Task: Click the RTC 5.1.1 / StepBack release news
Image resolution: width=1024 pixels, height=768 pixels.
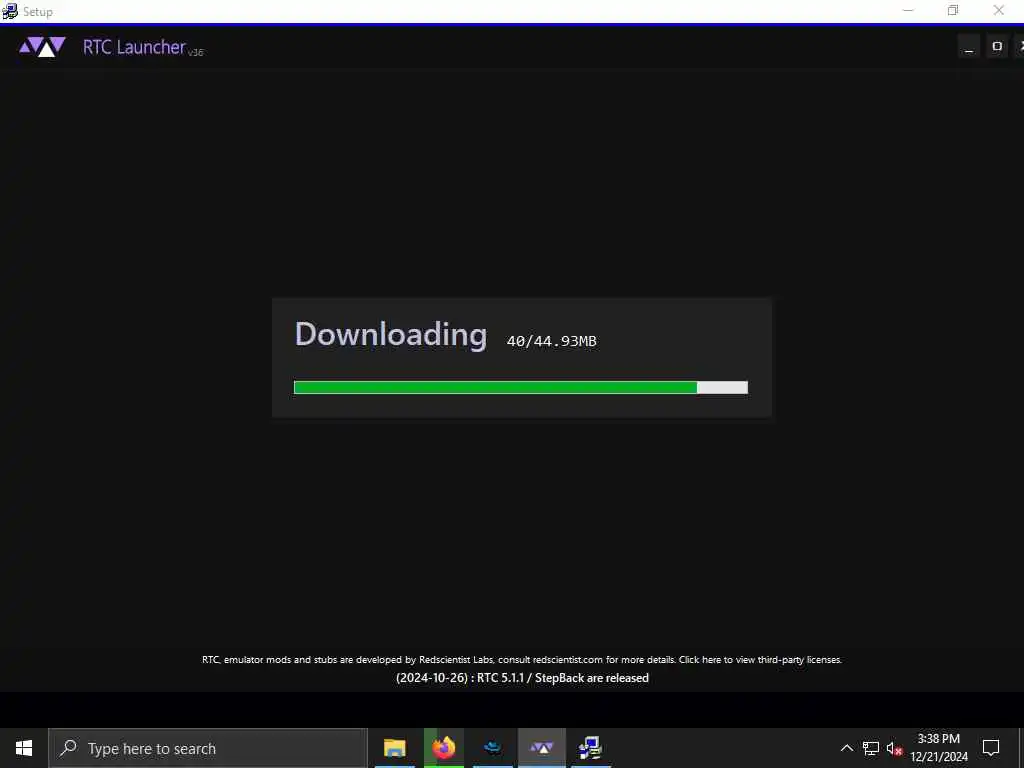Action: tap(522, 678)
